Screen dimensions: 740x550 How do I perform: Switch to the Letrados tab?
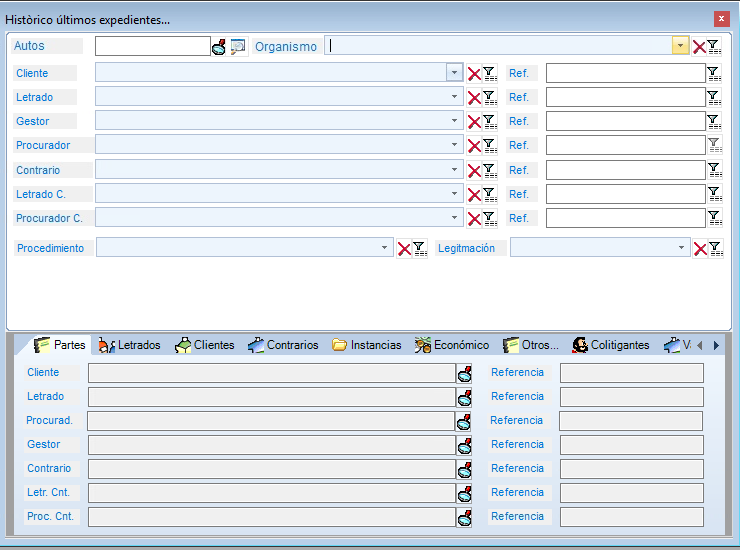tap(130, 345)
